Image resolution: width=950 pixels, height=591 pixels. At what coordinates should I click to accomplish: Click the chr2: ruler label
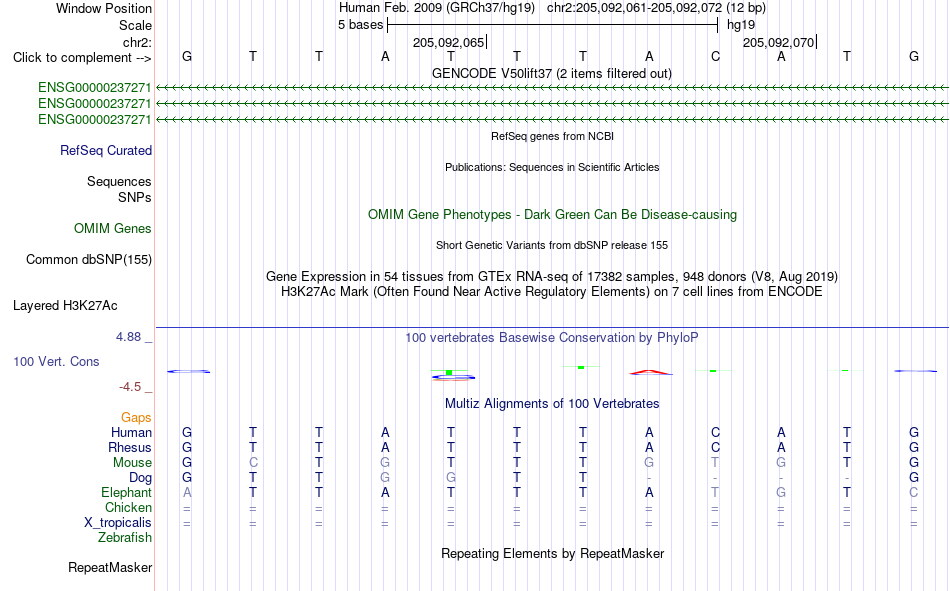tap(137, 42)
